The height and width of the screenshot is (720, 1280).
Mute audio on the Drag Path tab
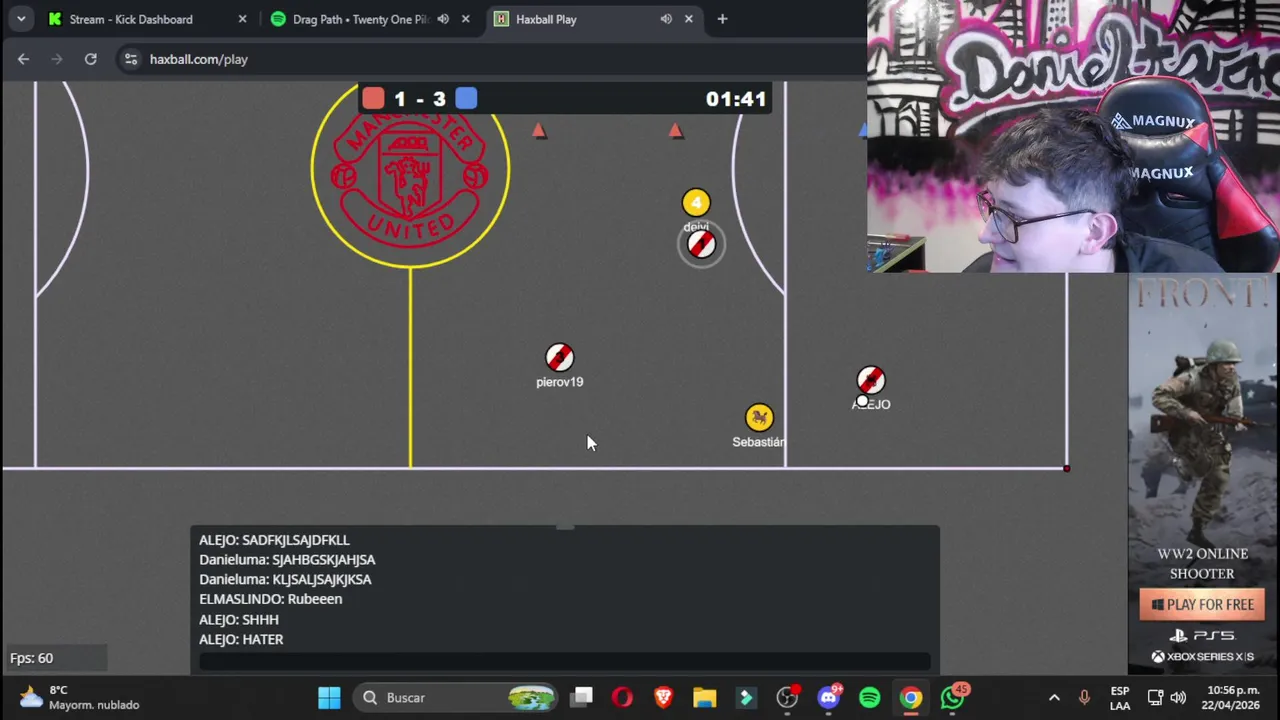(x=443, y=19)
